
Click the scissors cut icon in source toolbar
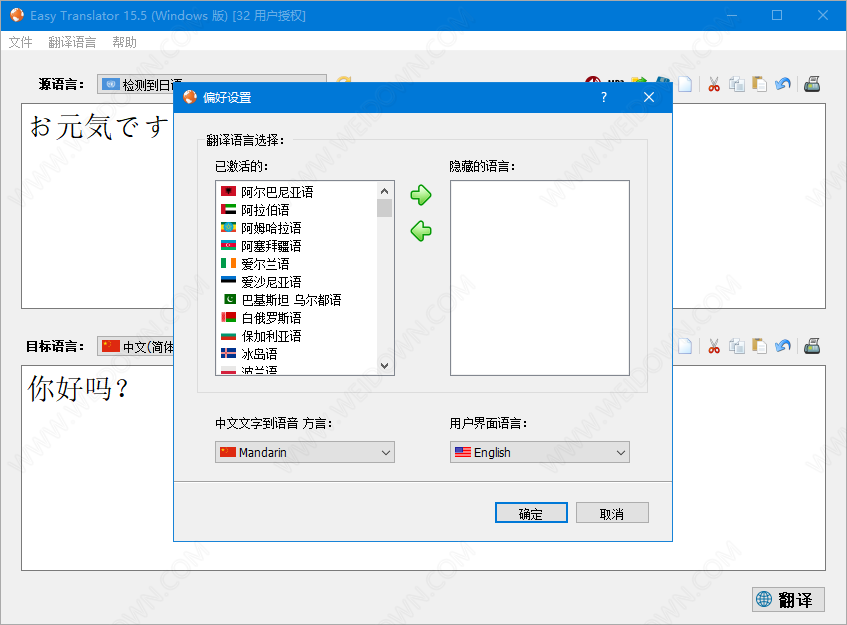pyautogui.click(x=714, y=85)
